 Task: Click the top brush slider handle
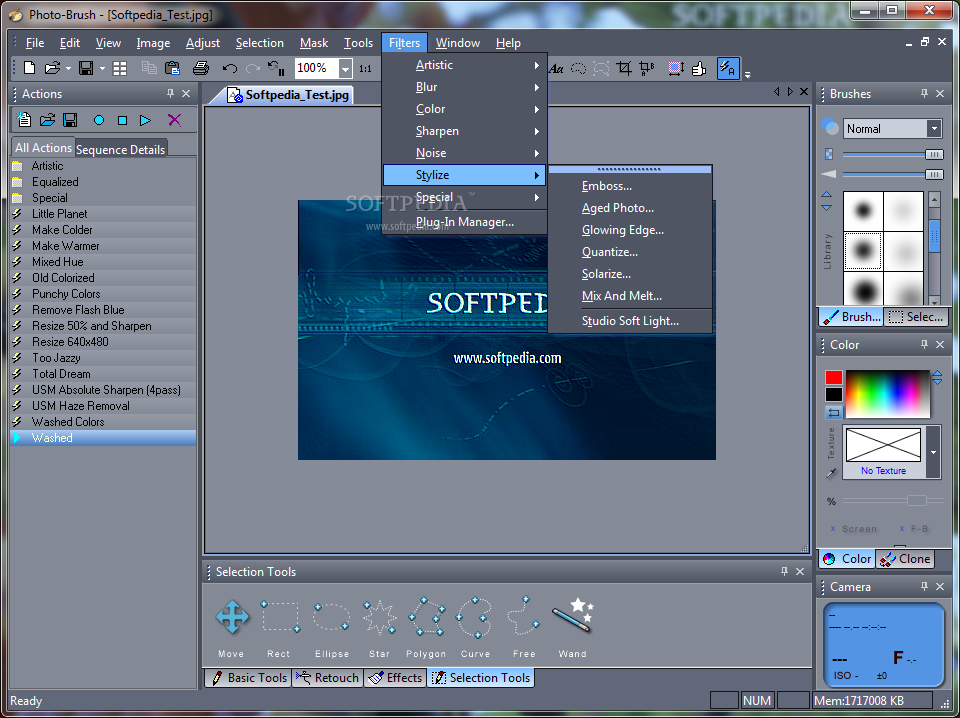coord(934,155)
